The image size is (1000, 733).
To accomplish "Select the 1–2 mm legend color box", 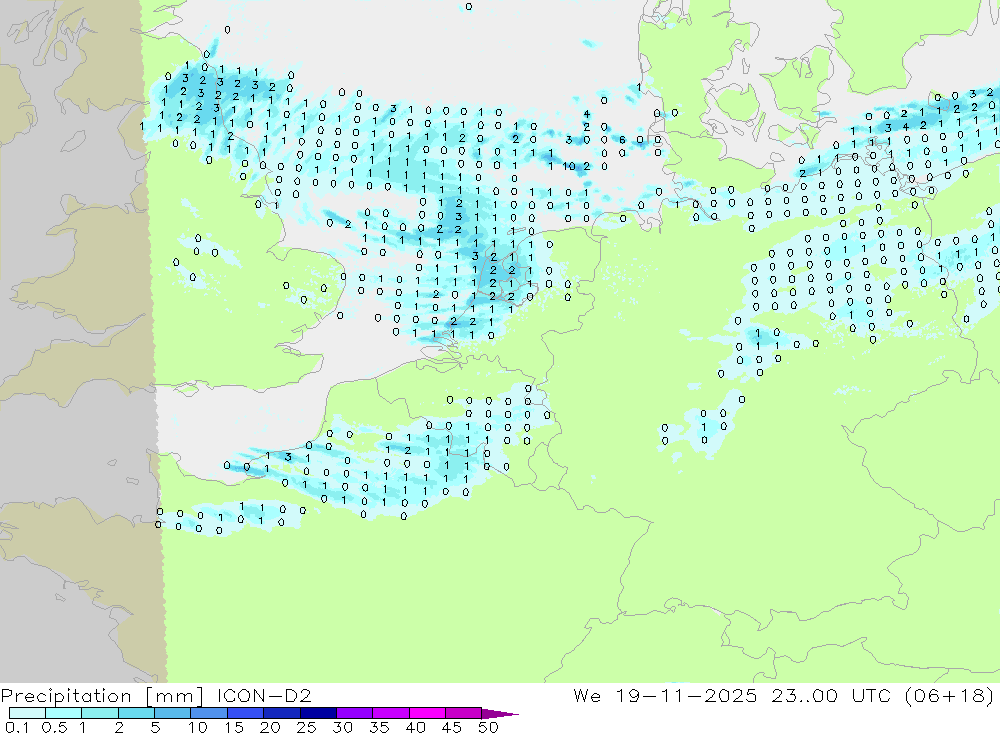I will pos(99,713).
